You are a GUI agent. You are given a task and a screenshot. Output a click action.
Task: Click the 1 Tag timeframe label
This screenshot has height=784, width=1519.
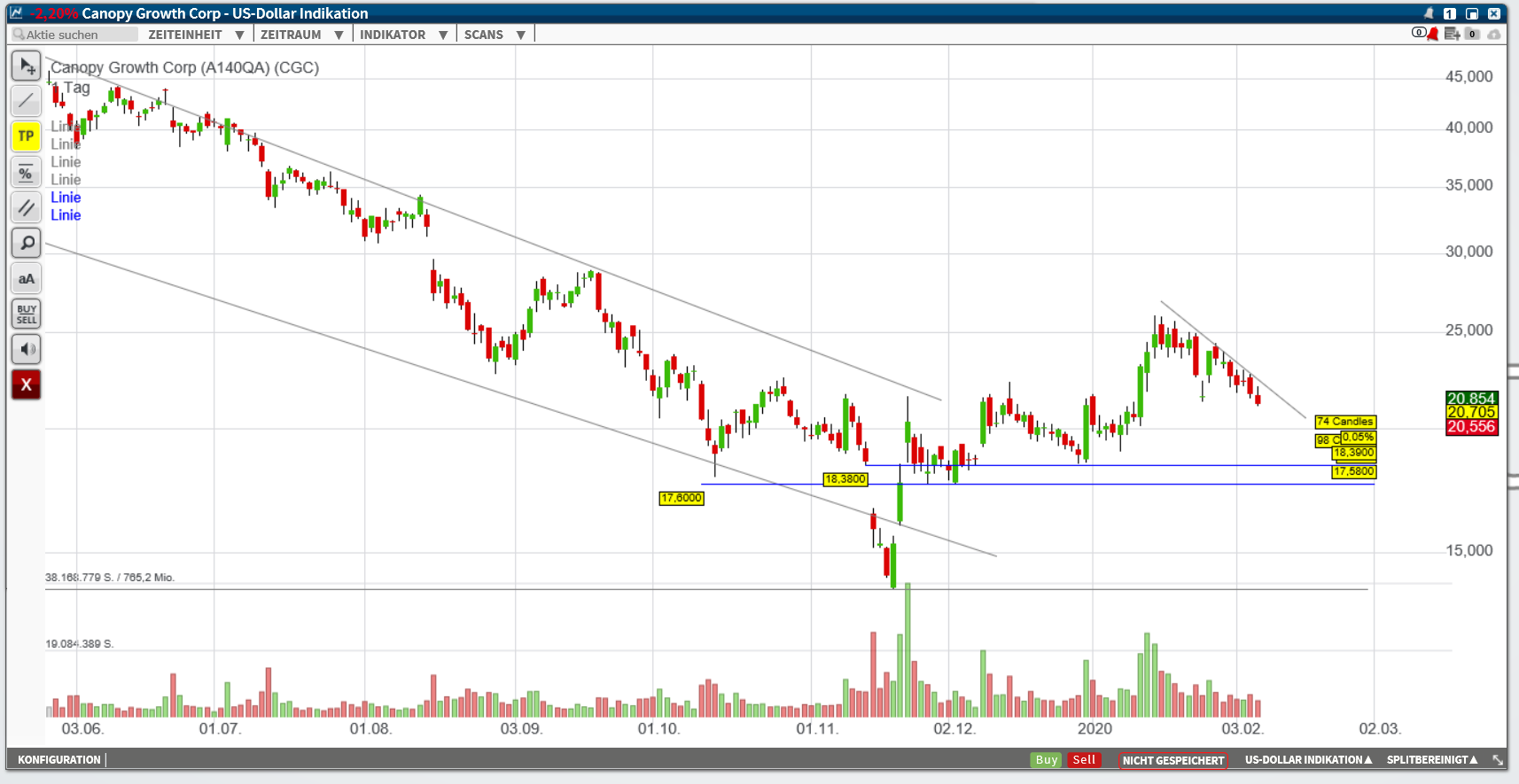(70, 88)
